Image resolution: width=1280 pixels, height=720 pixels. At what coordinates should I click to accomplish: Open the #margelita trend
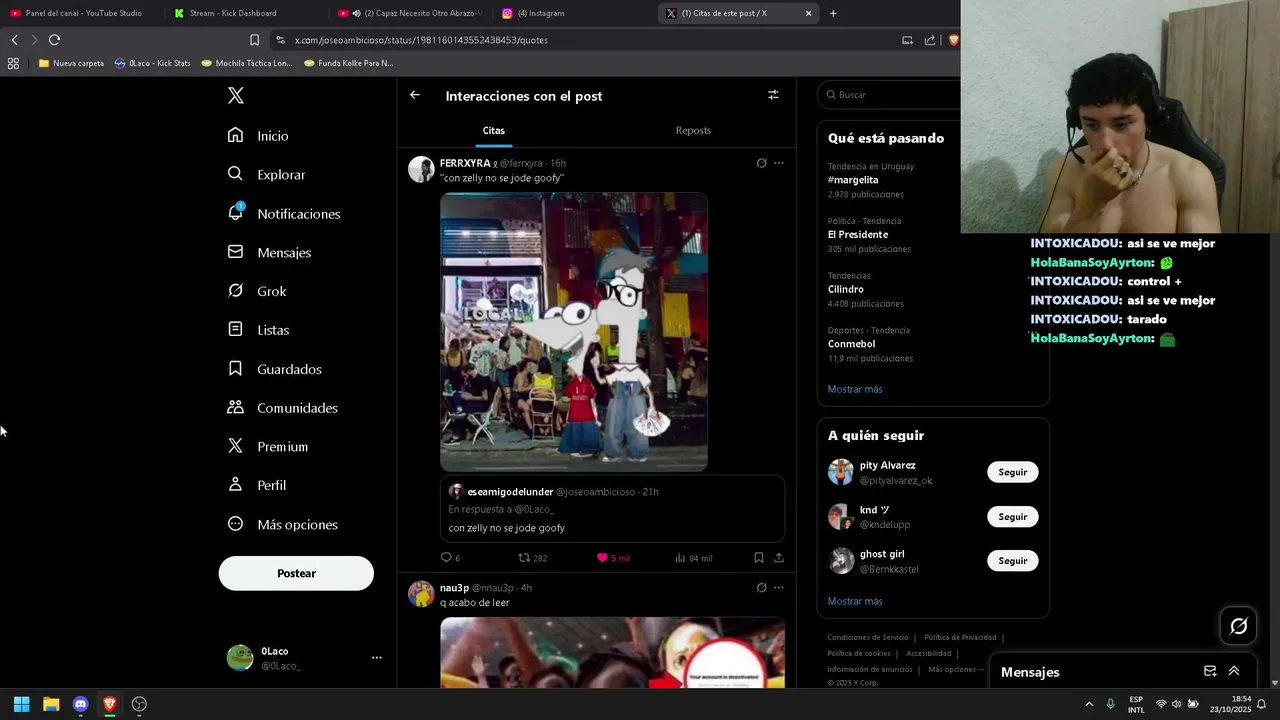coord(853,180)
